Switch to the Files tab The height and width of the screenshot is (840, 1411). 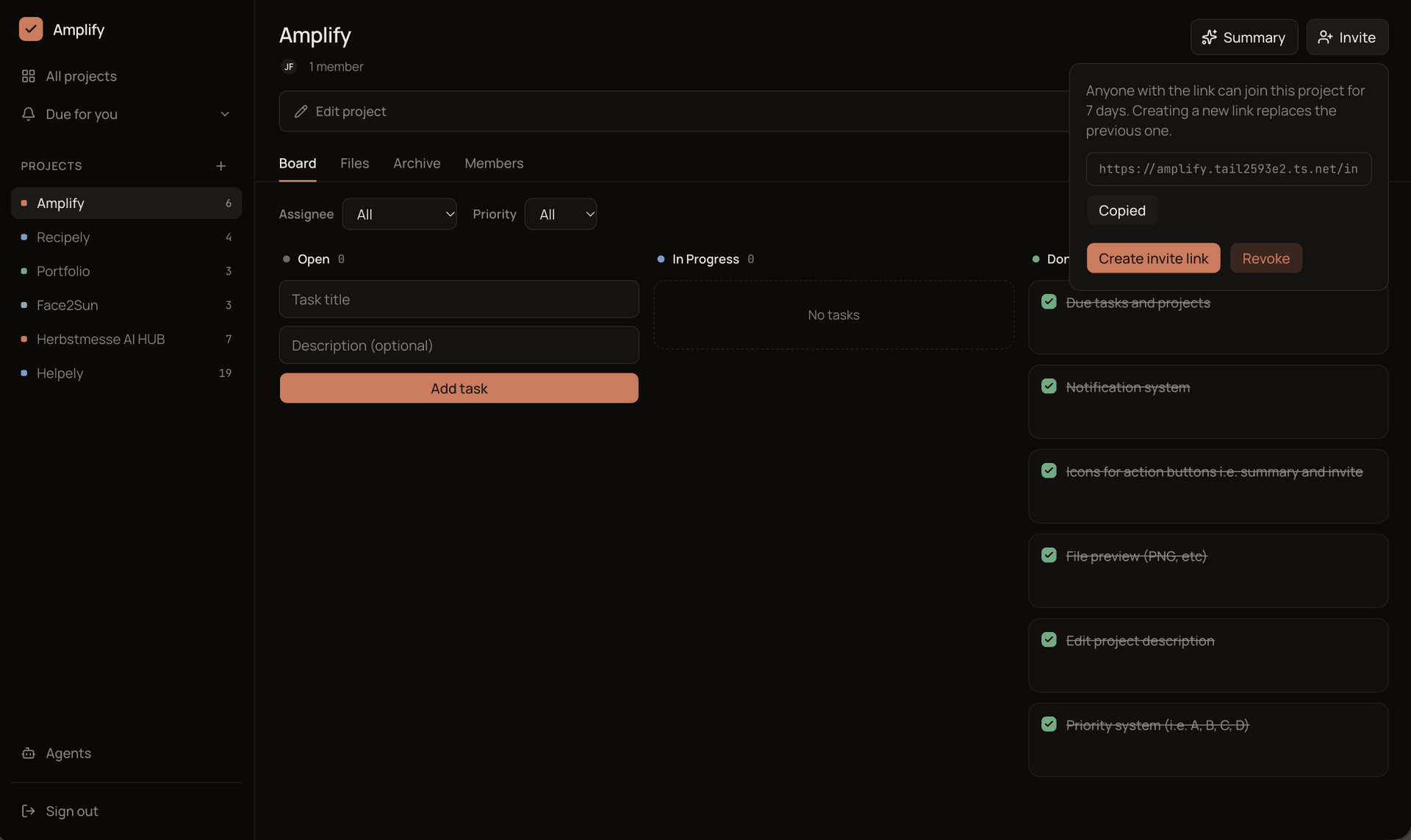pyautogui.click(x=354, y=163)
